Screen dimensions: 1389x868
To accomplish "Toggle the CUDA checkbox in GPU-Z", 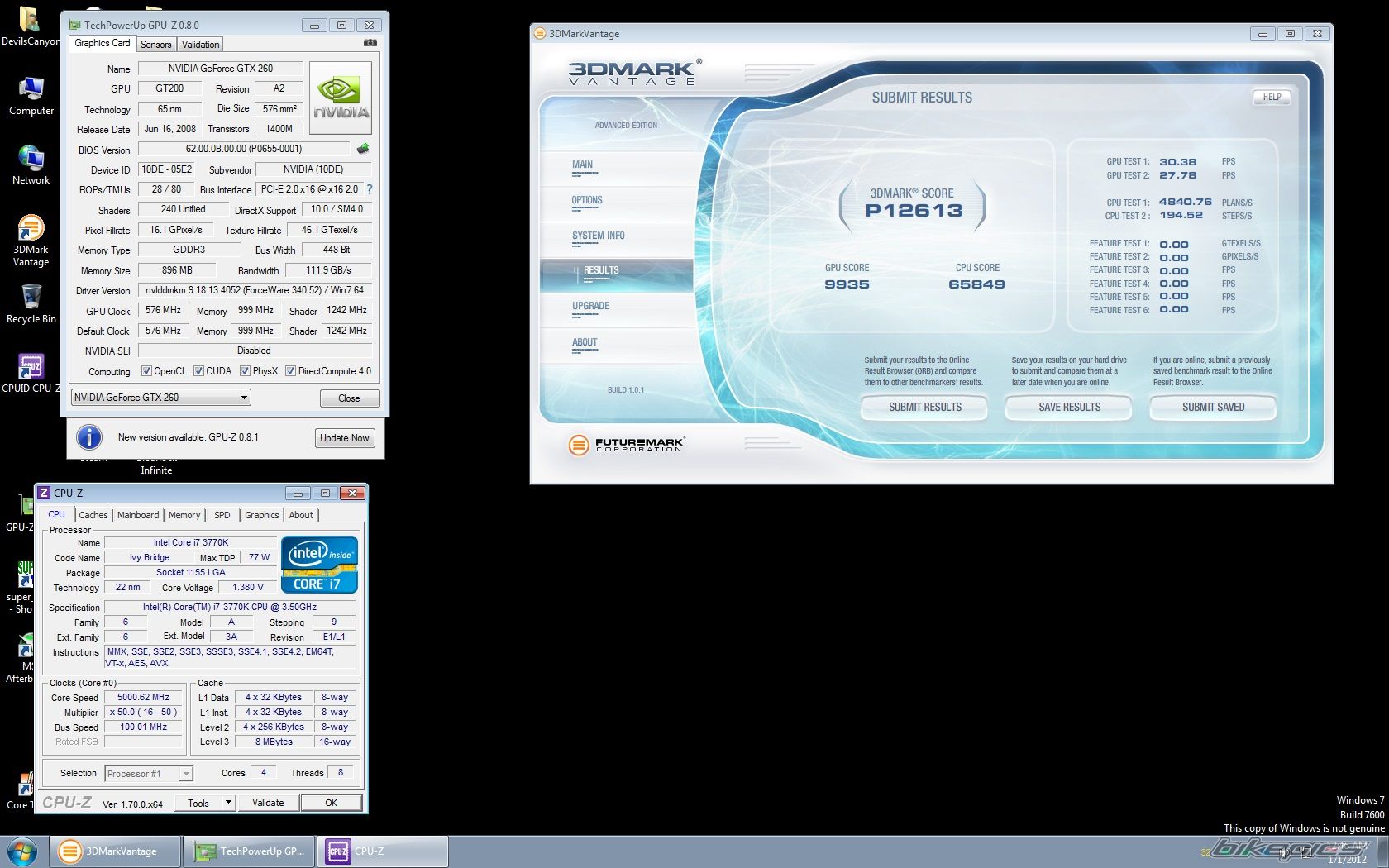I will (198, 371).
